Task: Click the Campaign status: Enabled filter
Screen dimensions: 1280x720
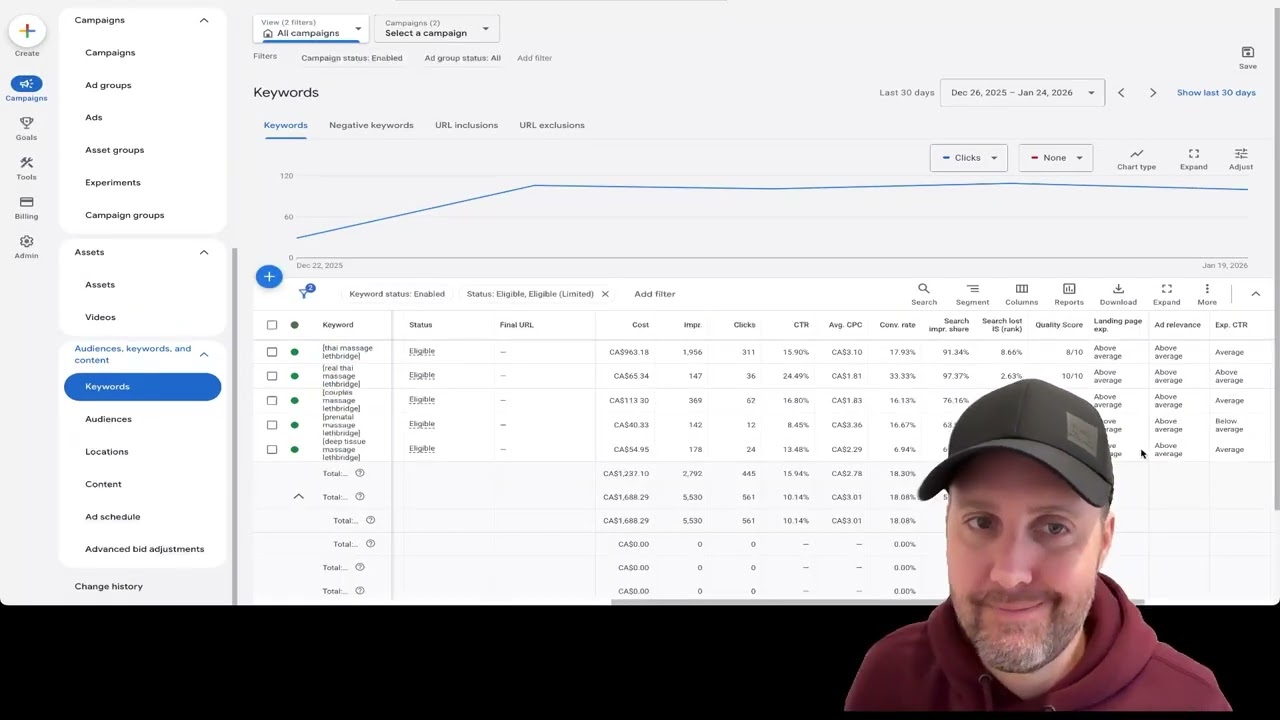Action: tap(352, 58)
